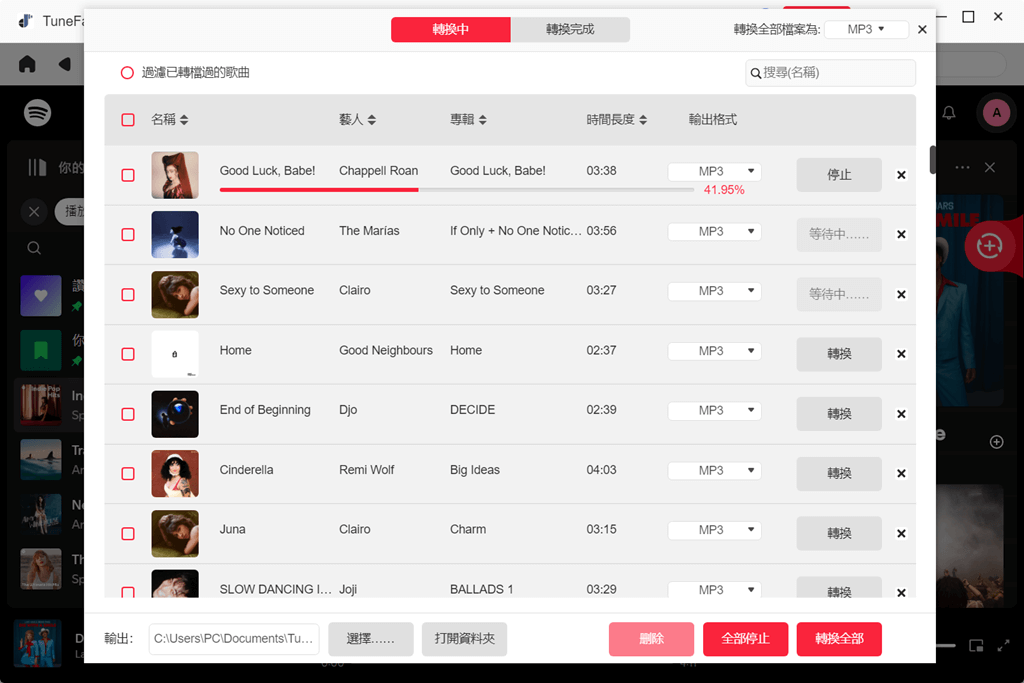Image resolution: width=1024 pixels, height=683 pixels.
Task: Click Cinderella album cover thumbnail
Action: 175,473
